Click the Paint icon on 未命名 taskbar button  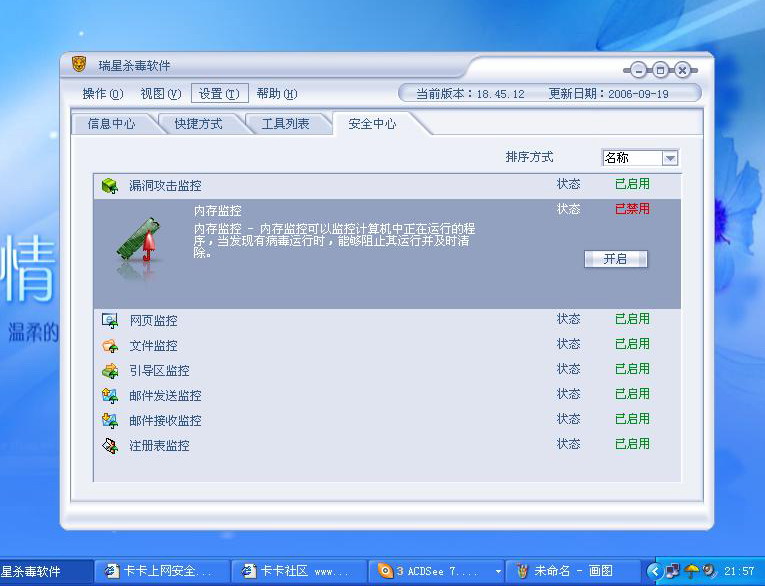coord(522,571)
